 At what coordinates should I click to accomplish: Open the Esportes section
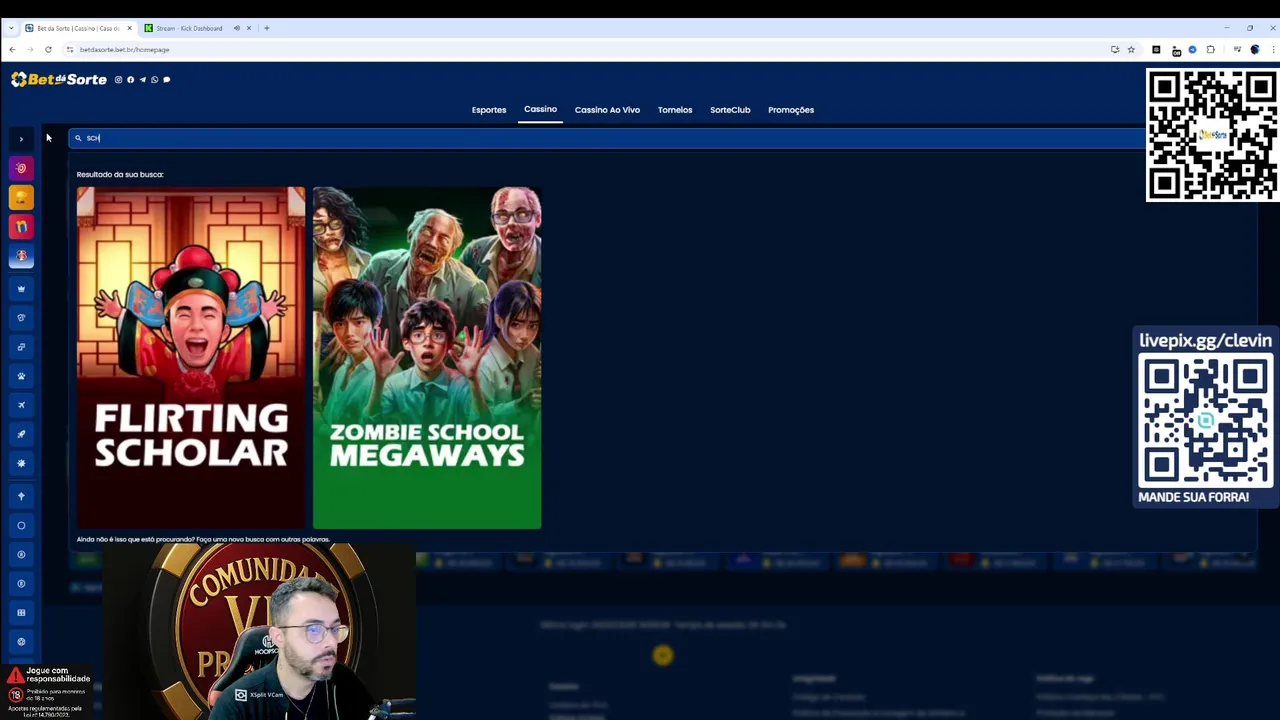click(x=489, y=110)
